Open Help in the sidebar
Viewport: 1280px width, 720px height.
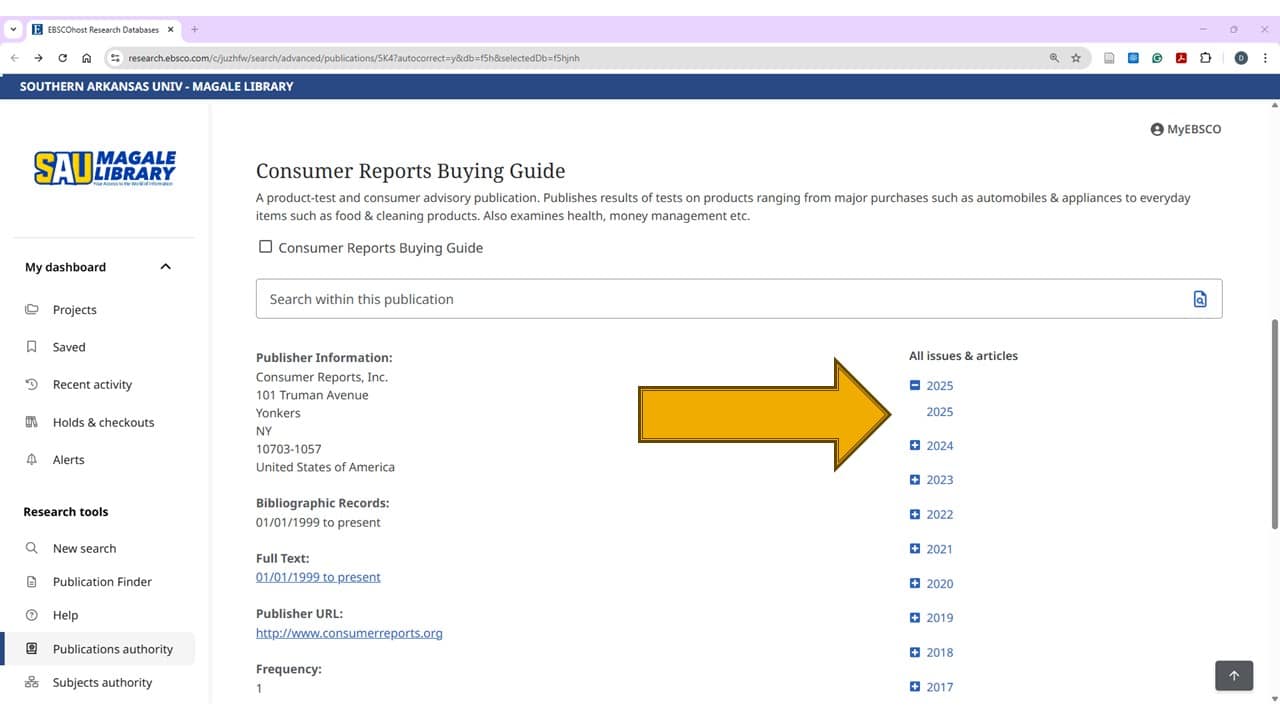coord(65,615)
